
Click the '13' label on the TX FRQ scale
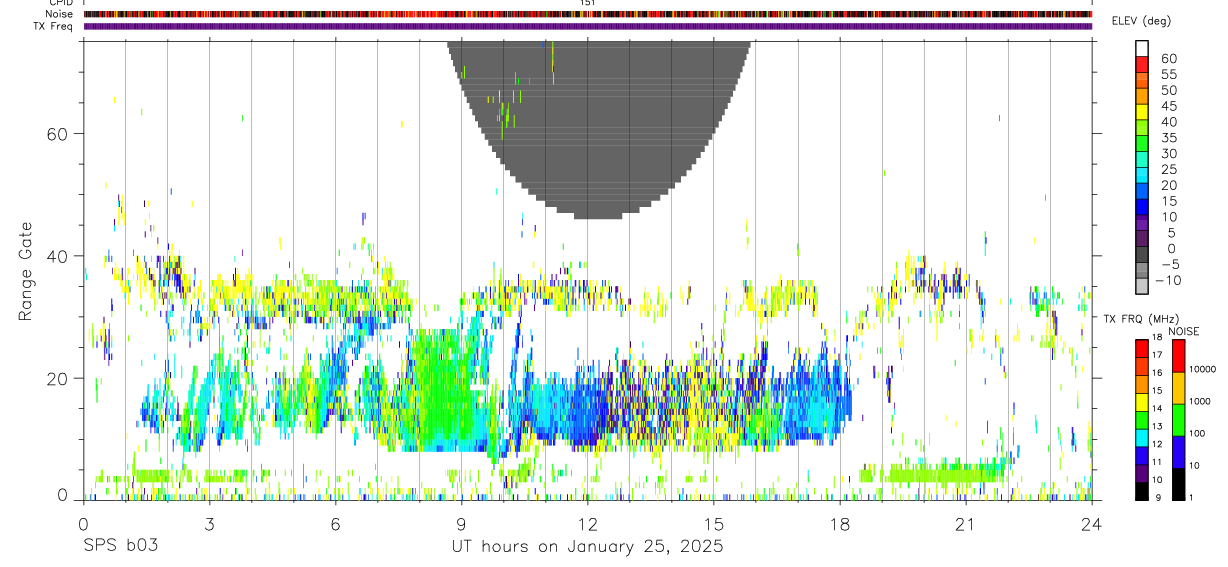1157,426
